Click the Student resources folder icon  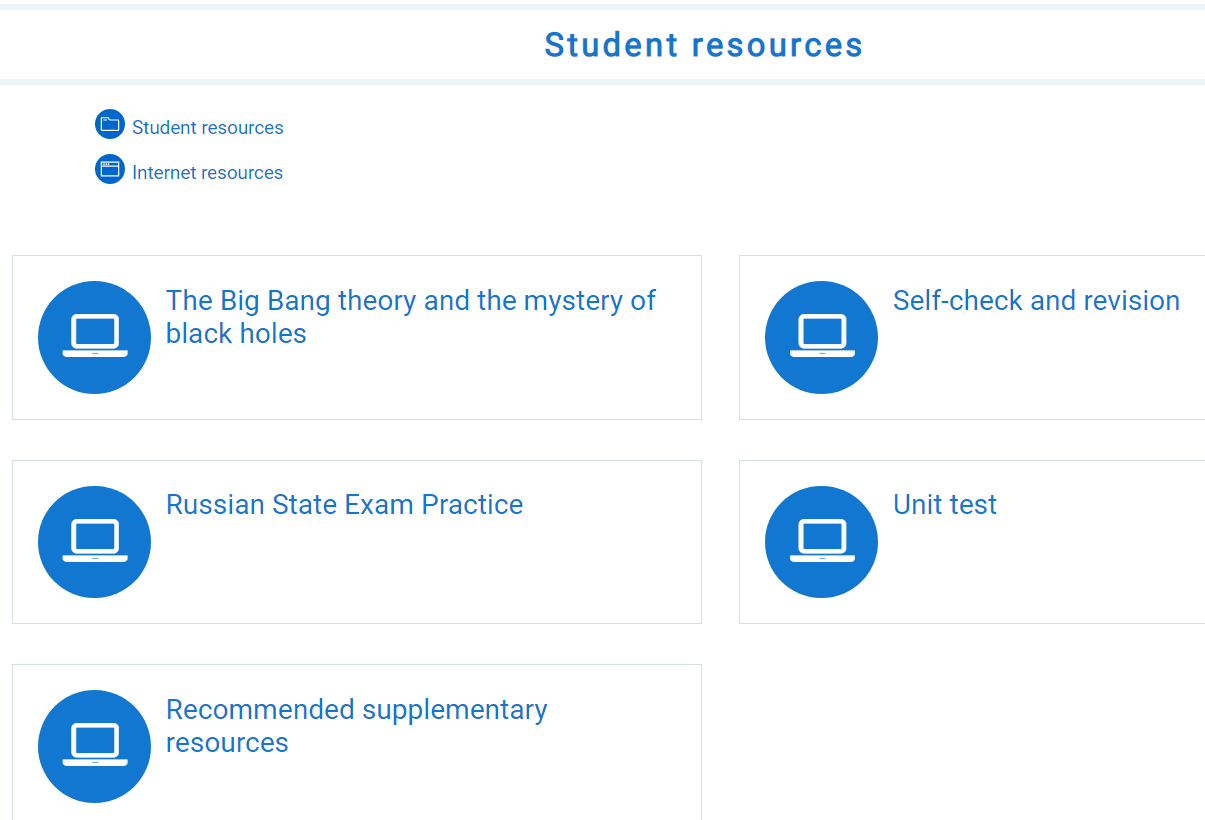click(110, 123)
